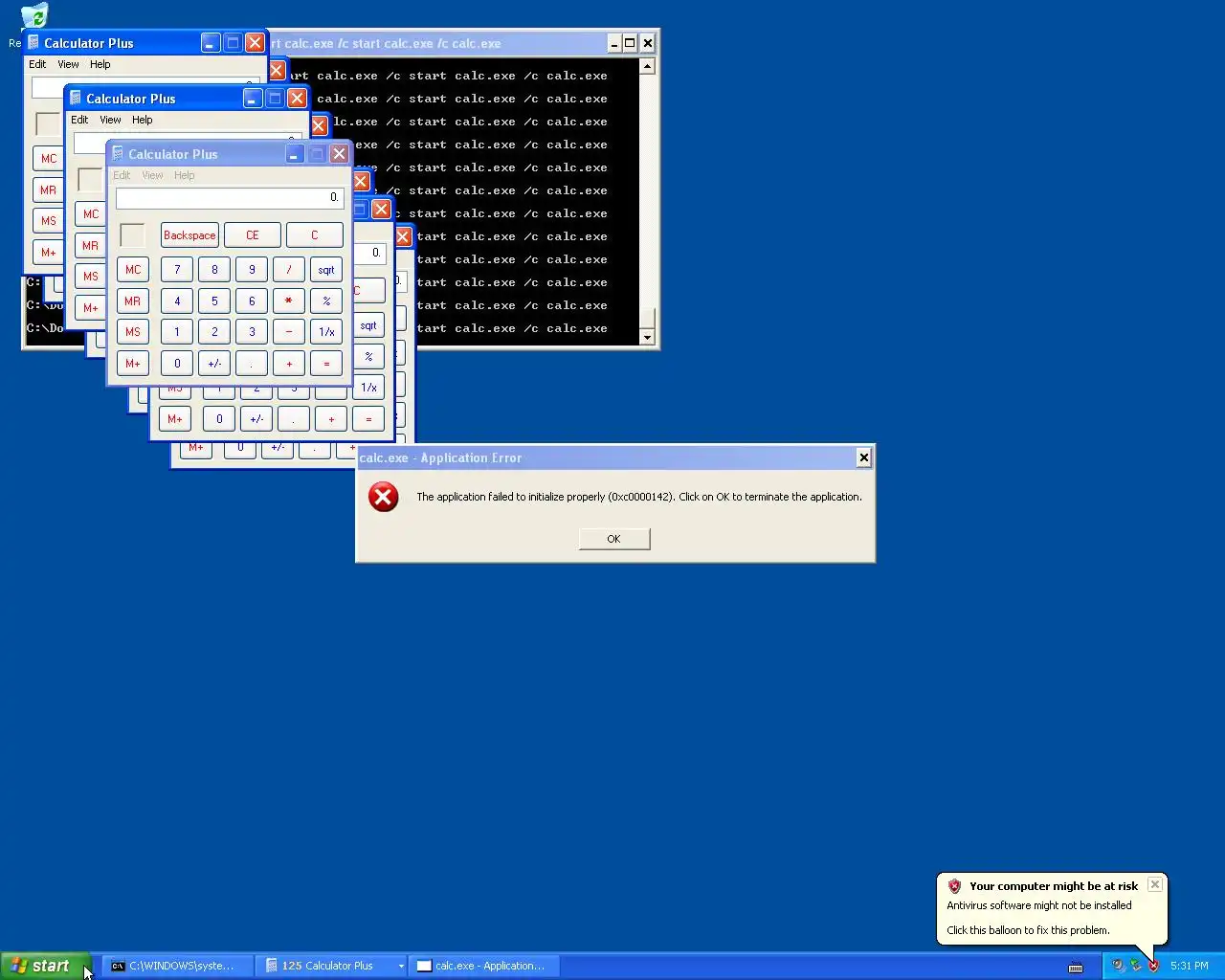Switch to the C:\WINDOWS\syste... taskbar button
This screenshot has height=980, width=1225.
pos(178,966)
